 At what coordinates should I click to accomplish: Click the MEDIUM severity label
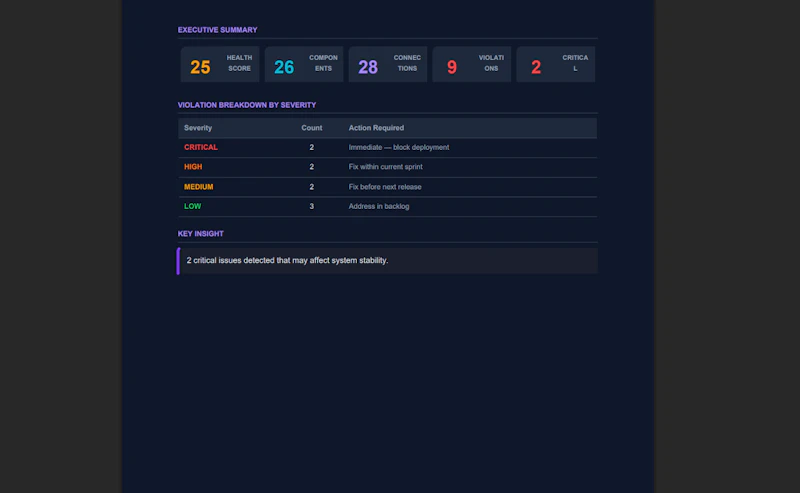click(x=198, y=187)
